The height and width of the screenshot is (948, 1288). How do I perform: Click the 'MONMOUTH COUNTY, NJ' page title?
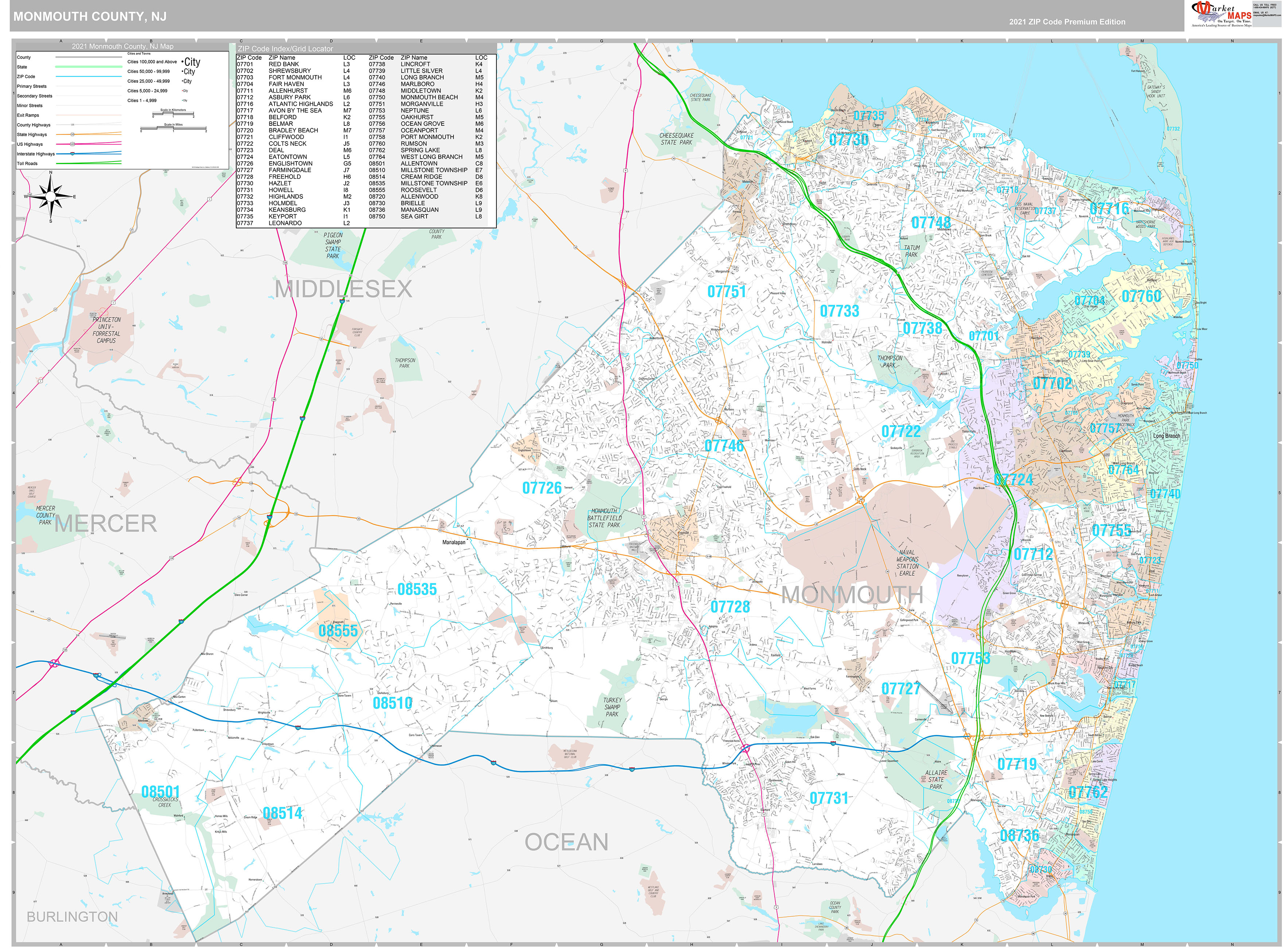click(90, 17)
